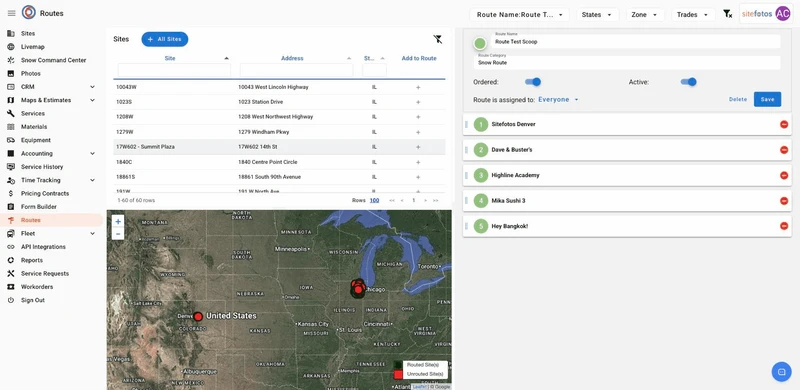The width and height of the screenshot is (800, 390).
Task: Toggle the Ordered switch
Action: coord(533,82)
